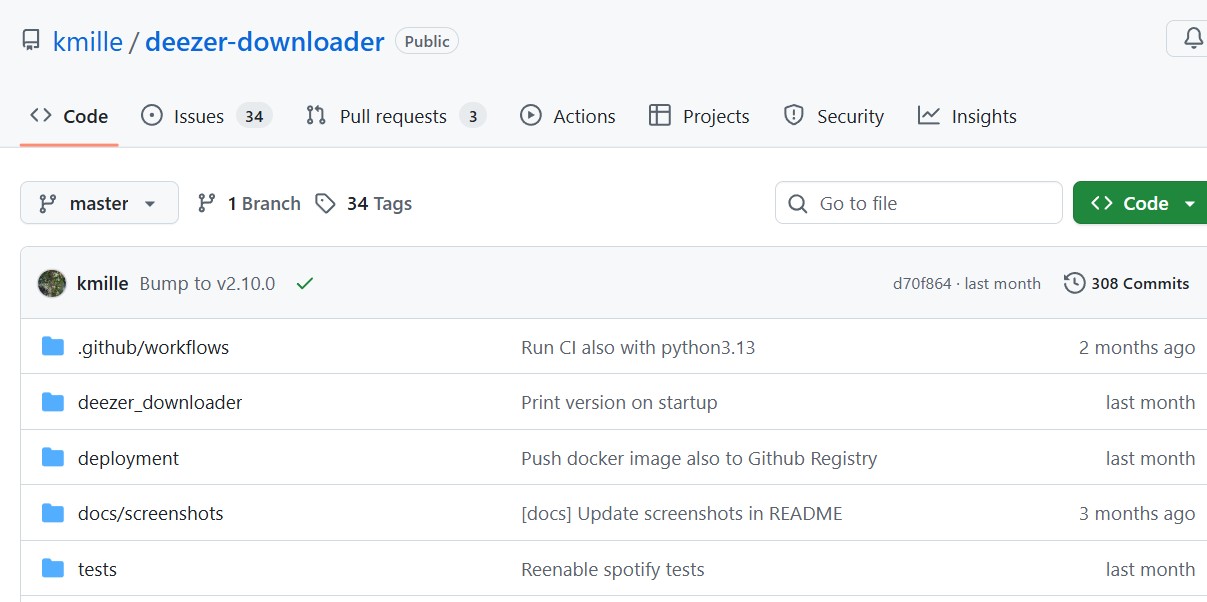This screenshot has width=1207, height=602.
Task: Open the Bump to v2.10.0 commit message
Action: (x=207, y=283)
